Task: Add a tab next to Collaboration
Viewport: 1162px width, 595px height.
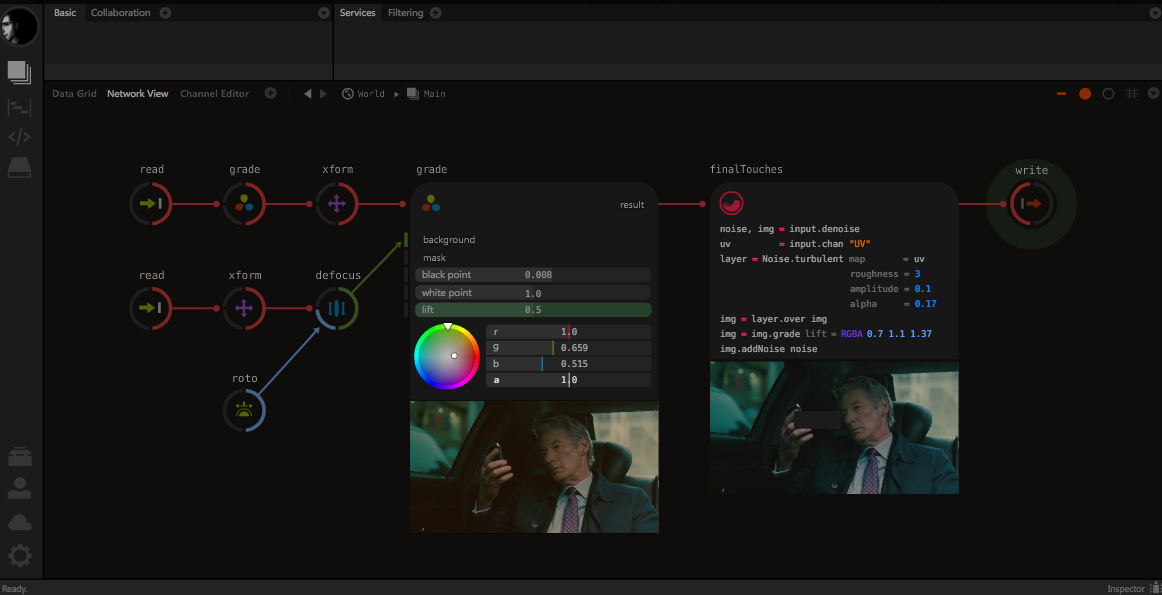Action: point(165,13)
